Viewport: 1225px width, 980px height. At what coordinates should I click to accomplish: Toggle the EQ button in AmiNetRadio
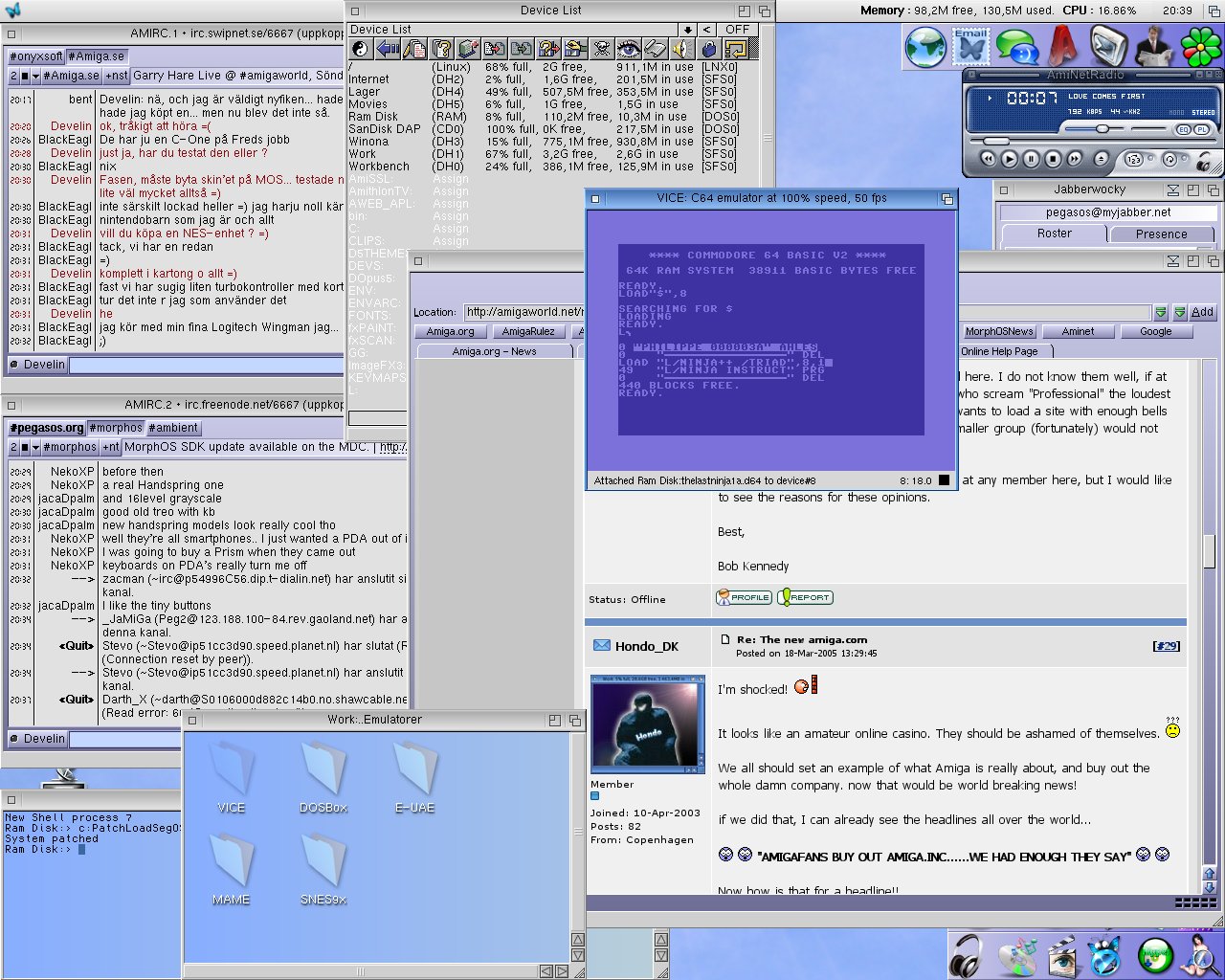[1184, 129]
